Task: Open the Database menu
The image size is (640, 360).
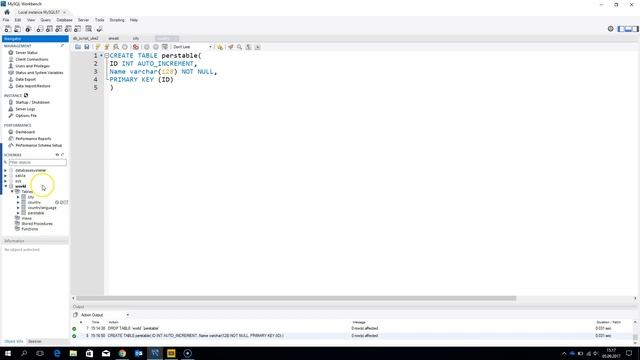Action: pyautogui.click(x=64, y=20)
